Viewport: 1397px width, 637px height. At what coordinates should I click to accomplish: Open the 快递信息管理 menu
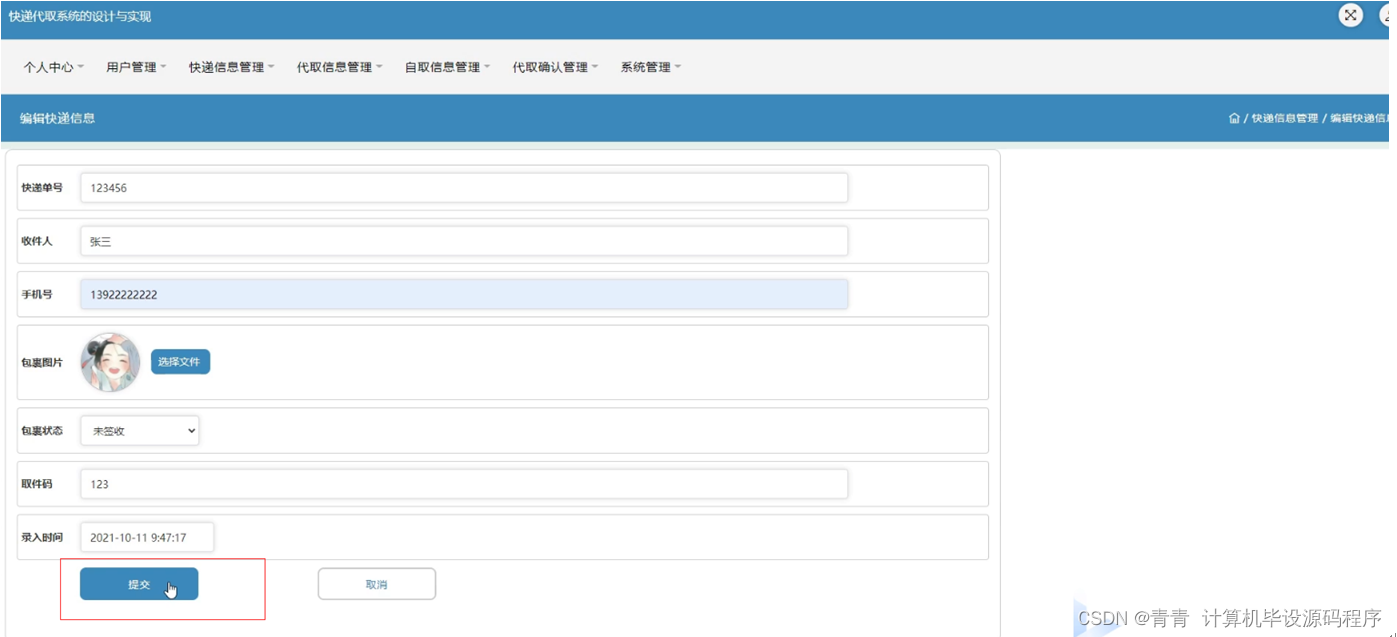231,66
